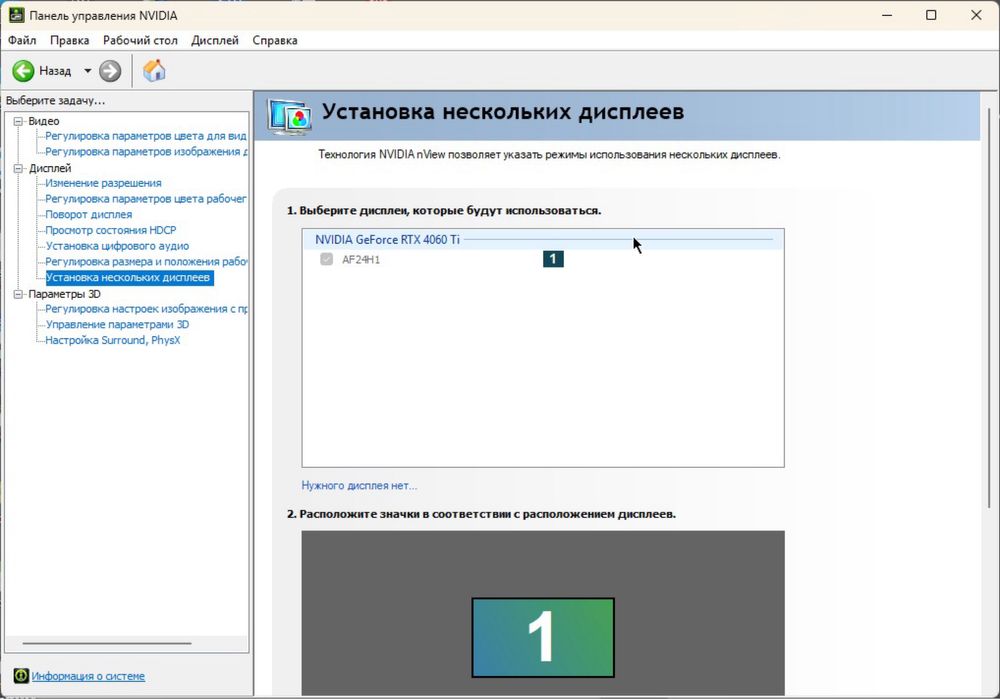Minimize the NVIDIA control panel window
This screenshot has width=1000, height=699.
tap(886, 15)
